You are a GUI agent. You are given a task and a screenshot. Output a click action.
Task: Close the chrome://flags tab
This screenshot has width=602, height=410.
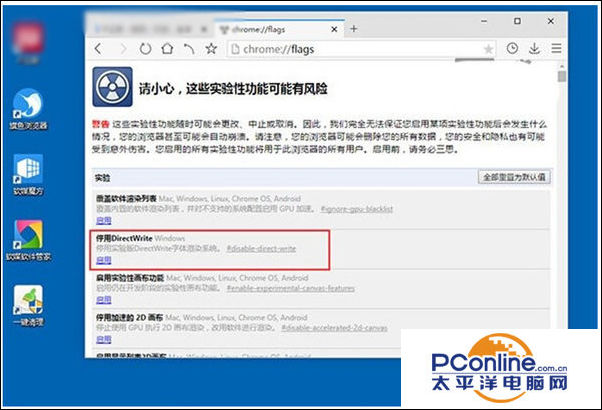[334, 29]
